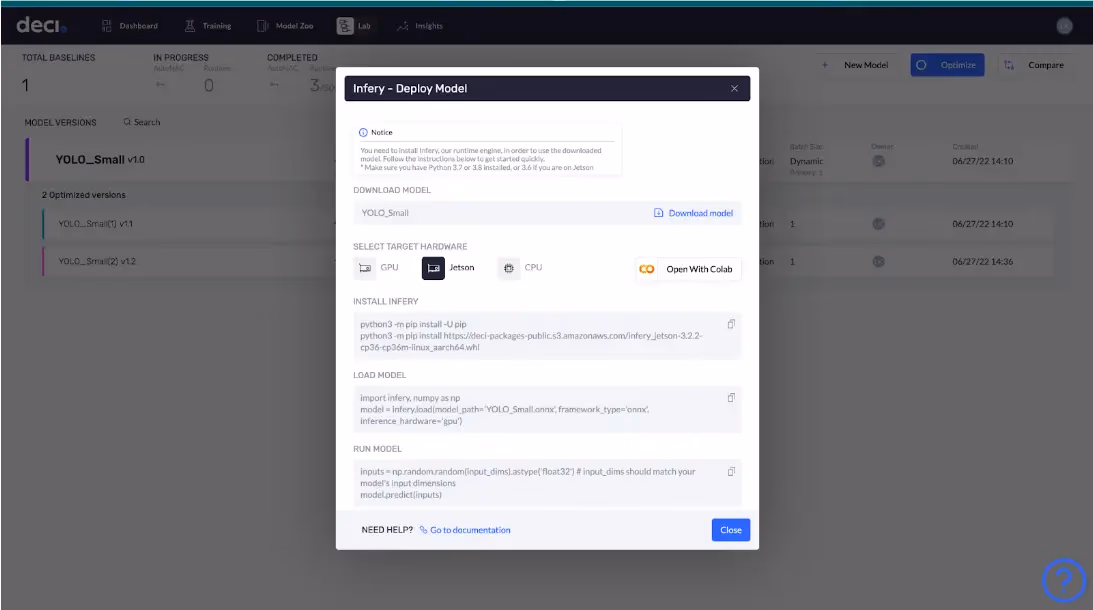This screenshot has width=1093, height=610.
Task: Click the model versions Search field
Action: [x=142, y=122]
